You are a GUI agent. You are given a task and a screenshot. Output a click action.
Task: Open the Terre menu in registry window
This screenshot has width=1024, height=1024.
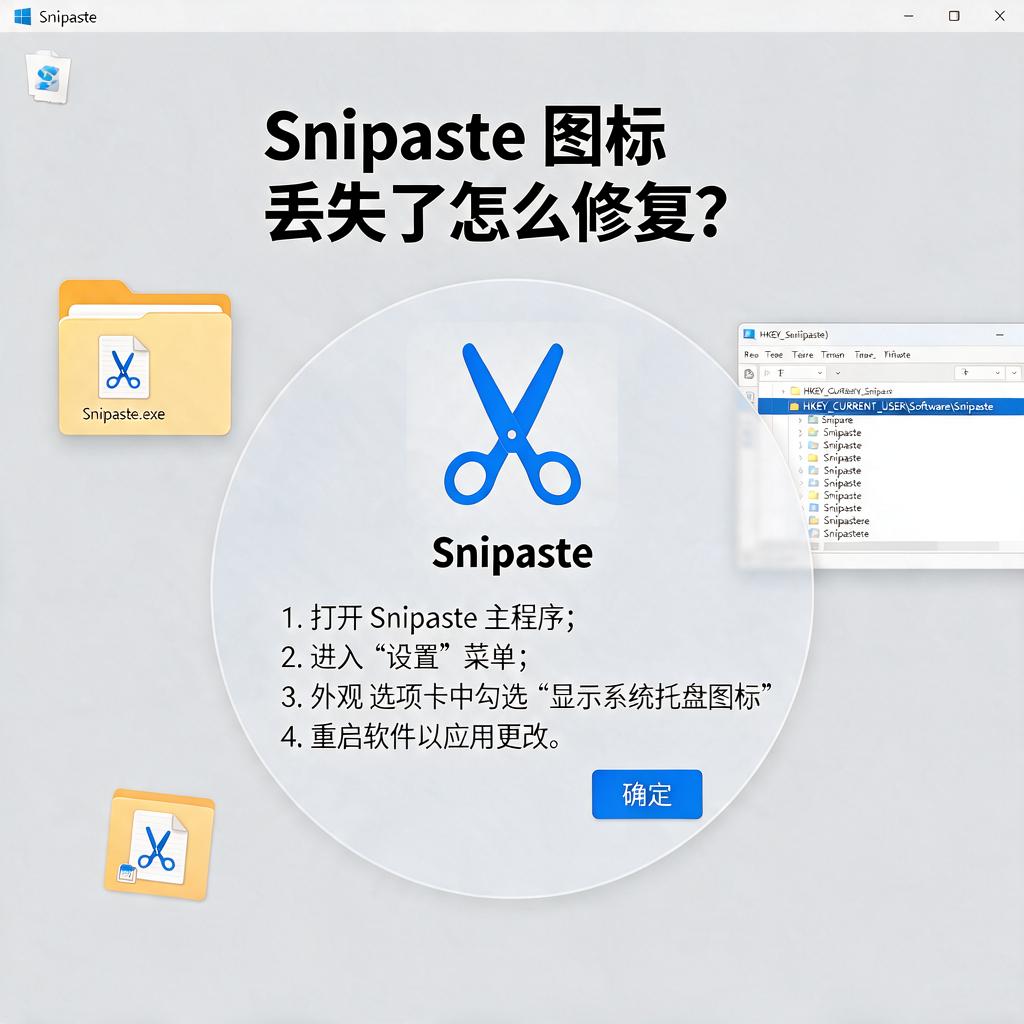pyautogui.click(x=803, y=355)
